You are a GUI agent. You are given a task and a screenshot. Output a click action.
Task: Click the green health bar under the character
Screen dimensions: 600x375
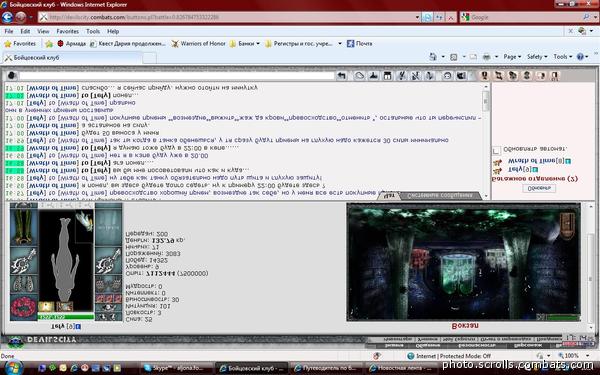click(66, 317)
